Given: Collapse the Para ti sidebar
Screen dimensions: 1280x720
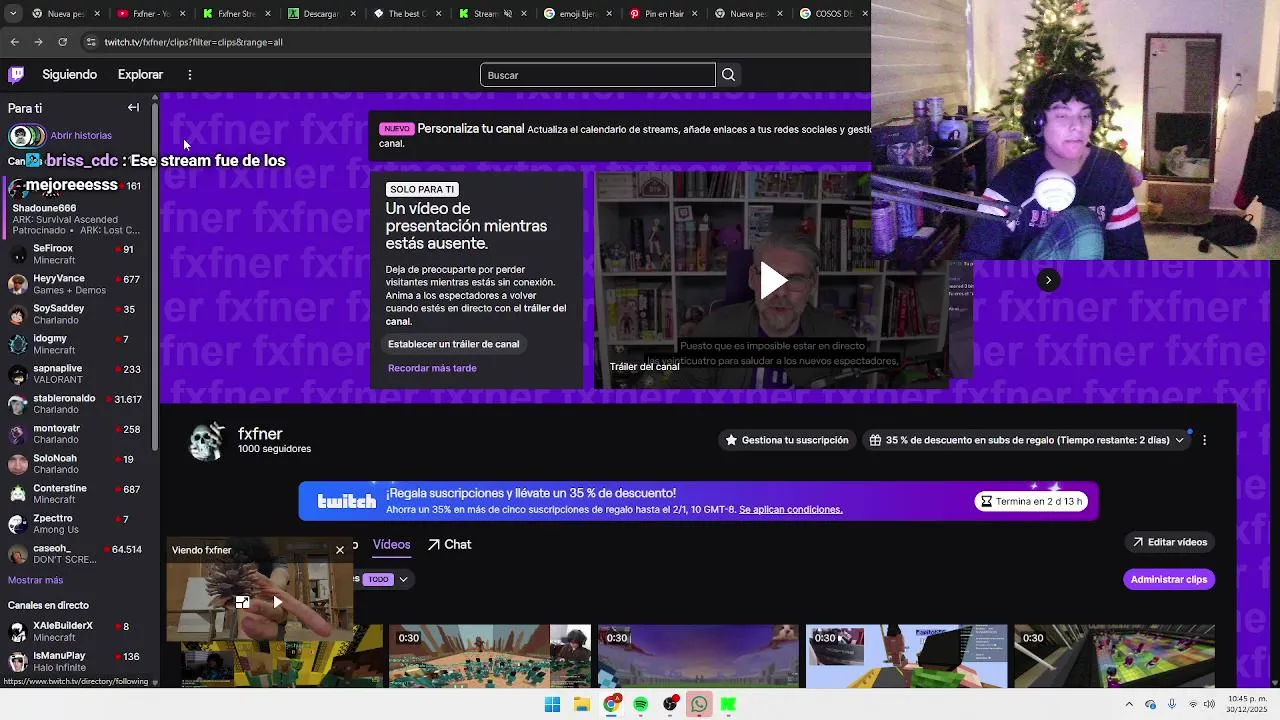Looking at the screenshot, I should coord(133,108).
